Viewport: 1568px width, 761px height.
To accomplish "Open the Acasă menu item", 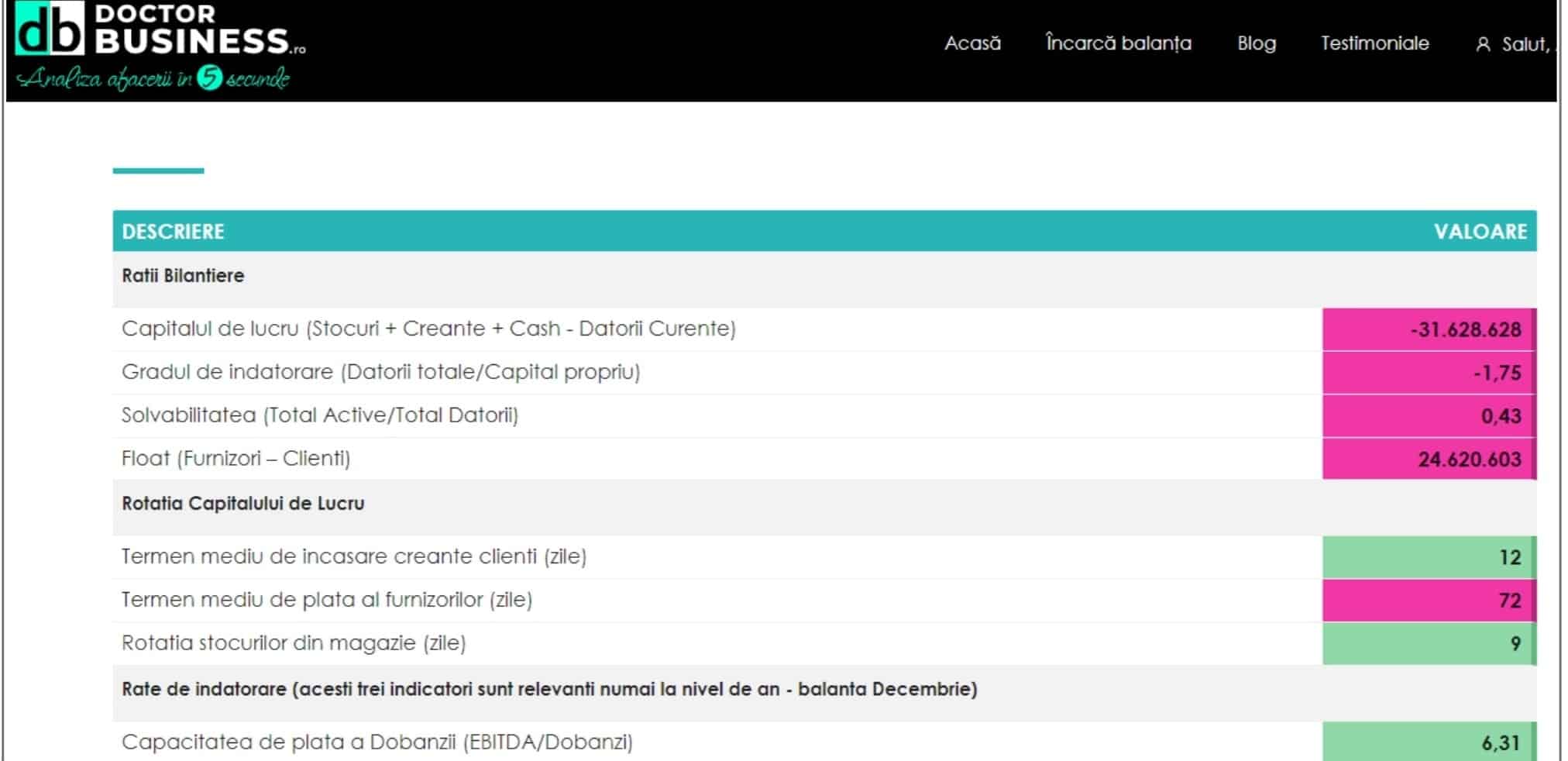I will 971,43.
